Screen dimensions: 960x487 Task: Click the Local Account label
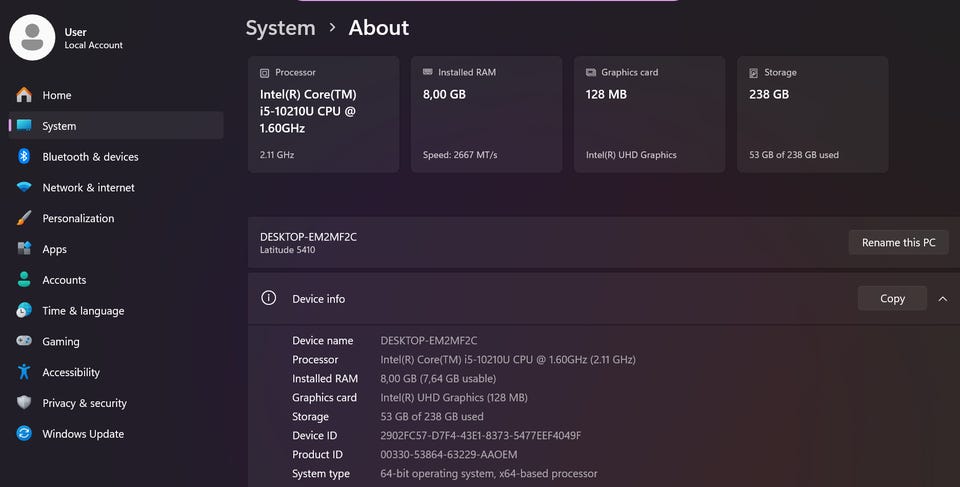(x=94, y=45)
